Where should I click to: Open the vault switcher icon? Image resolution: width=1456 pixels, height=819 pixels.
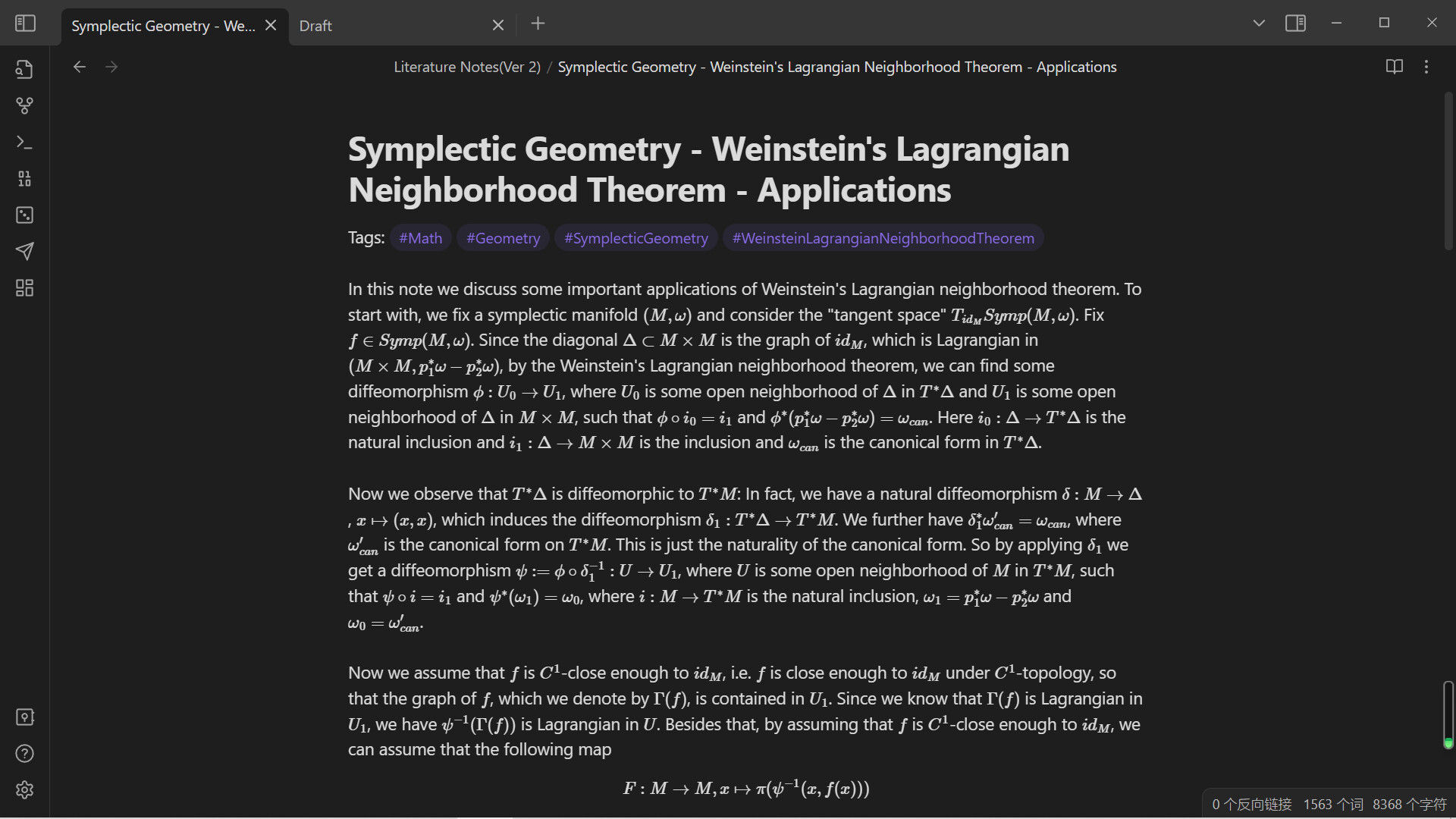click(25, 717)
